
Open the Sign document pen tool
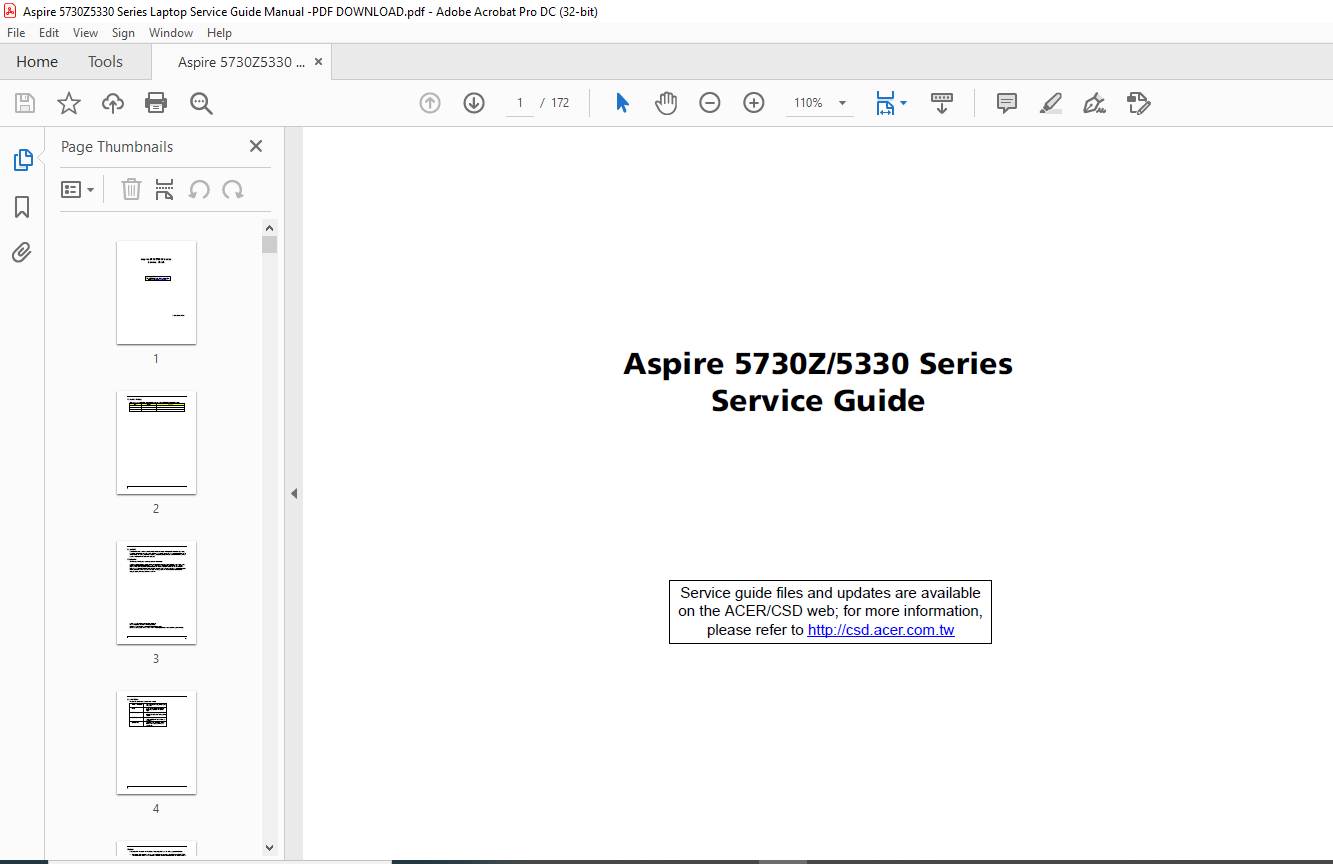point(1095,103)
